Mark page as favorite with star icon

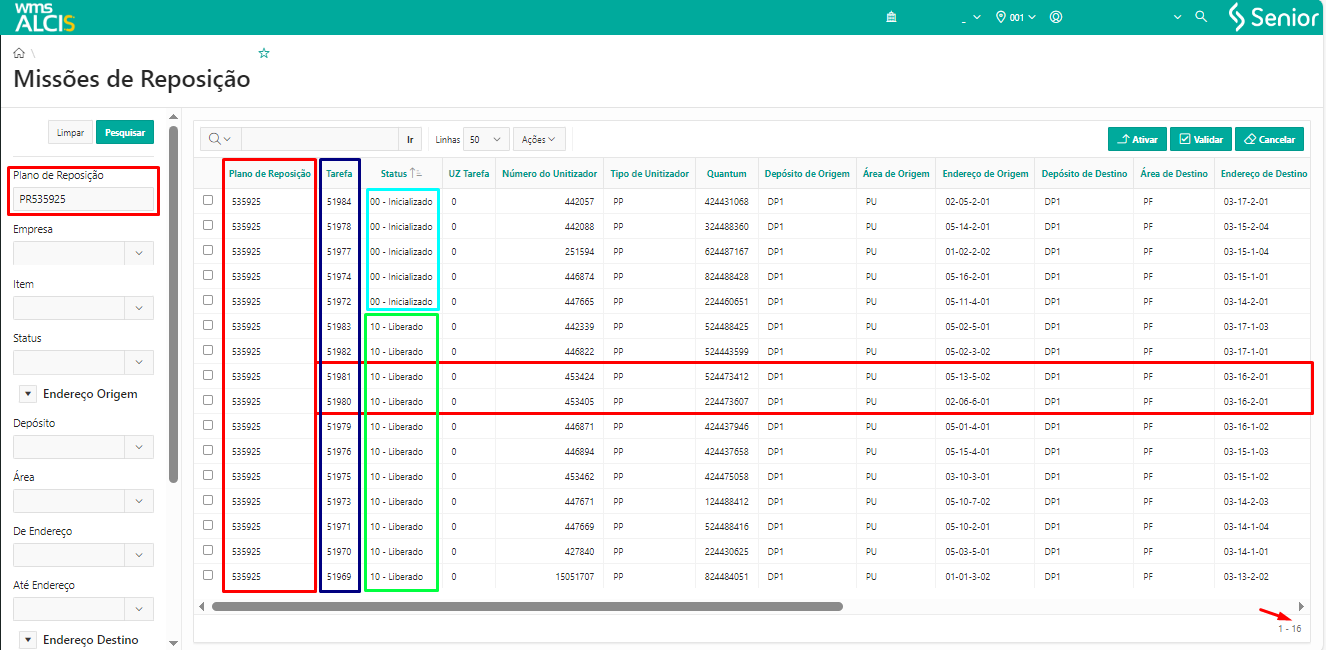(x=264, y=53)
